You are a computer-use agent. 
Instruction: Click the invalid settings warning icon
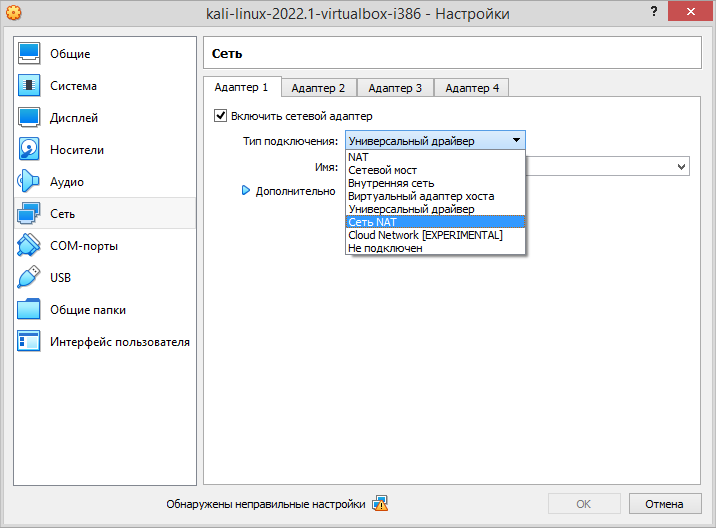click(x=380, y=504)
